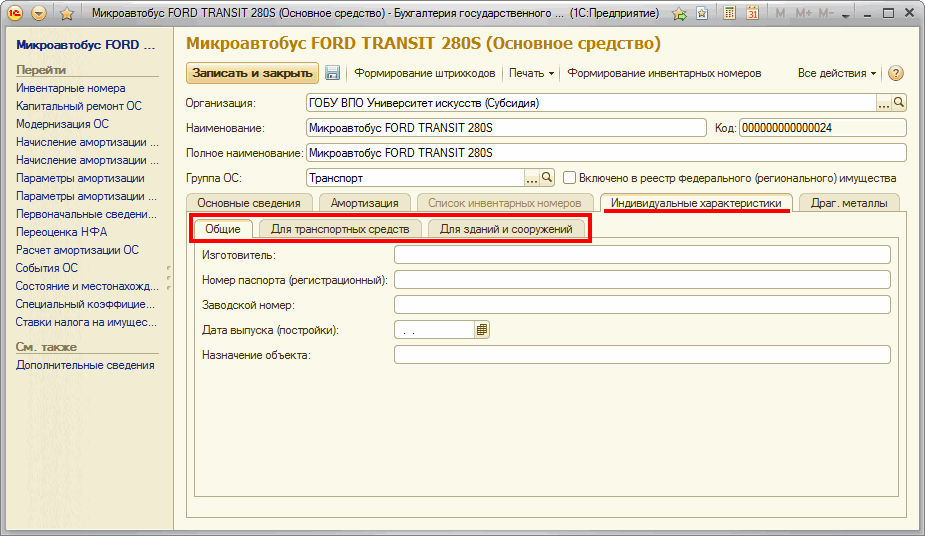Select the Общие sub-tab
This screenshot has height=536, width=925.
click(223, 229)
